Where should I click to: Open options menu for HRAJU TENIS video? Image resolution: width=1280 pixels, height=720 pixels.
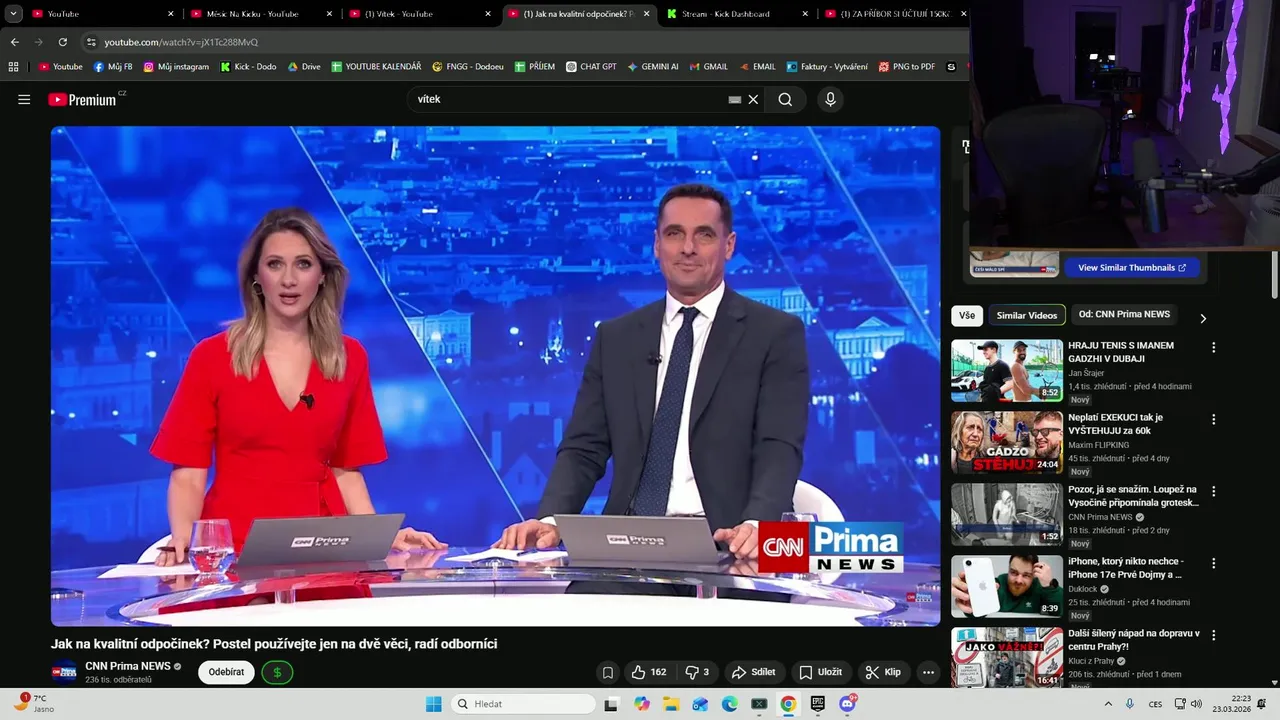[1214, 348]
